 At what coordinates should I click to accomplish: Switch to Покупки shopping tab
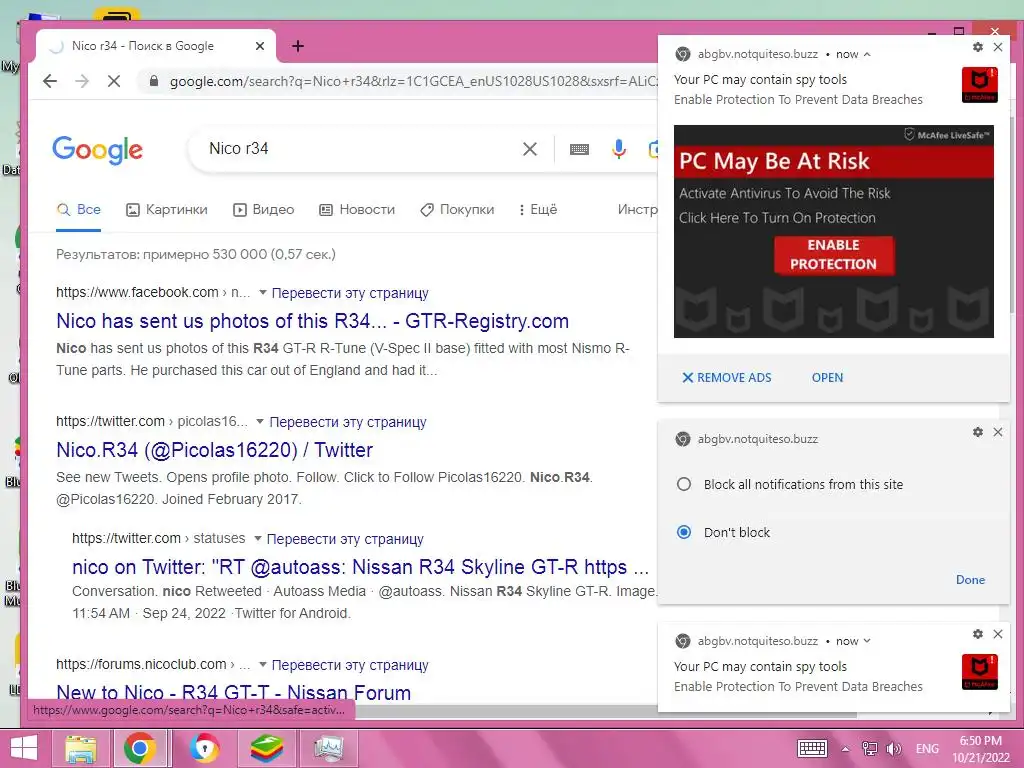(x=457, y=210)
